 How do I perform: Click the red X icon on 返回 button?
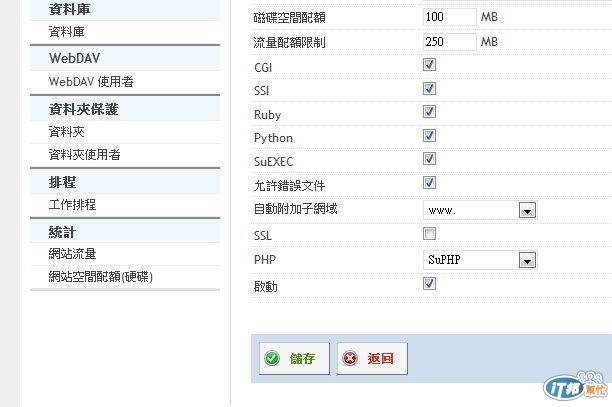pos(350,358)
